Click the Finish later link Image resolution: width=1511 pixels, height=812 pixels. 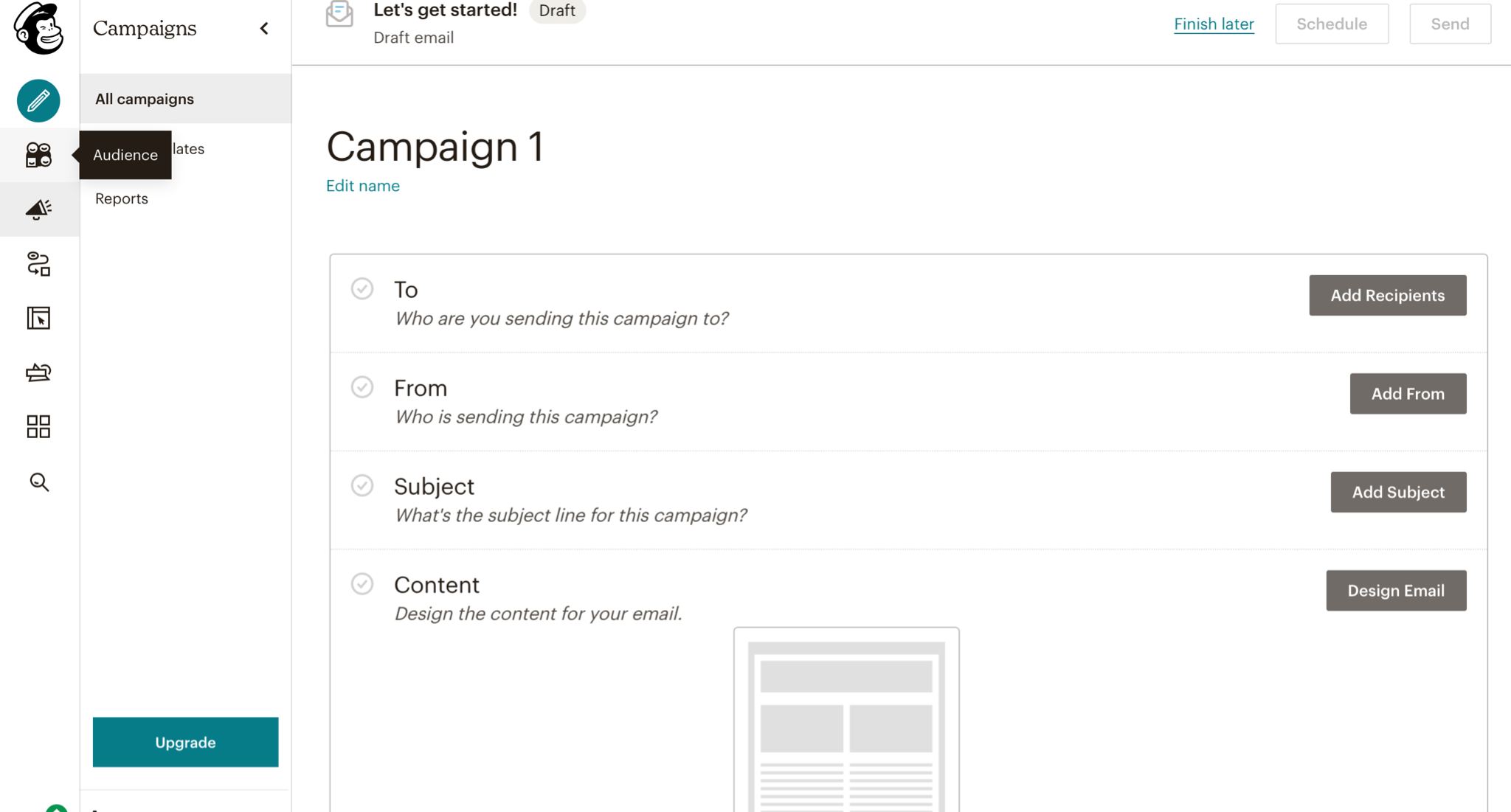1214,23
